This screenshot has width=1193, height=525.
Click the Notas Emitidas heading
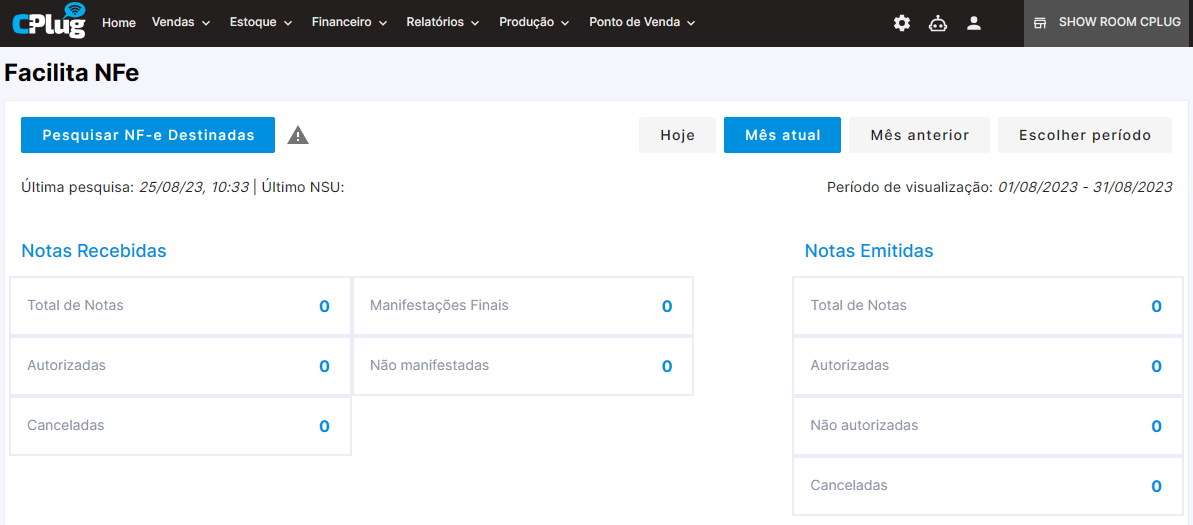pyautogui.click(x=869, y=251)
